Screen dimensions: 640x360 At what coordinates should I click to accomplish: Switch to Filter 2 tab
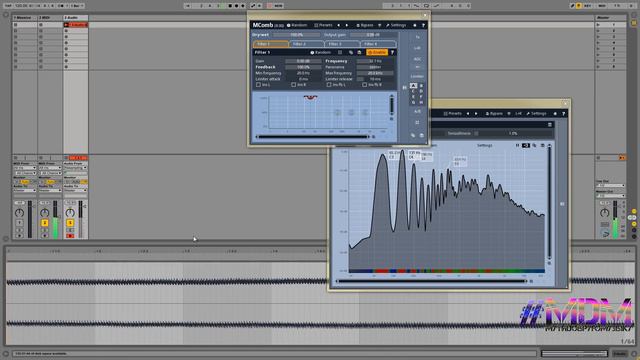click(307, 44)
